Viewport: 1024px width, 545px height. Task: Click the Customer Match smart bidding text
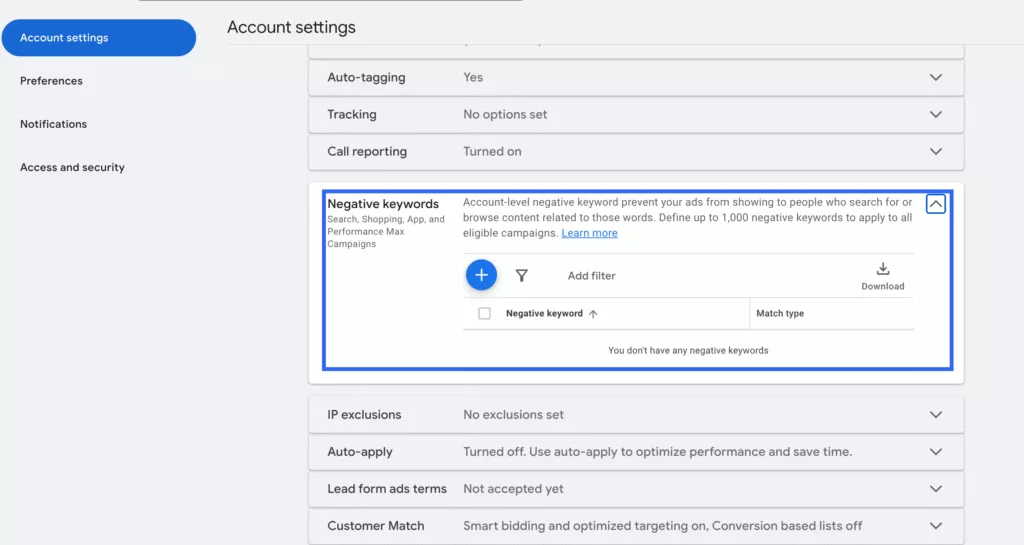point(662,525)
